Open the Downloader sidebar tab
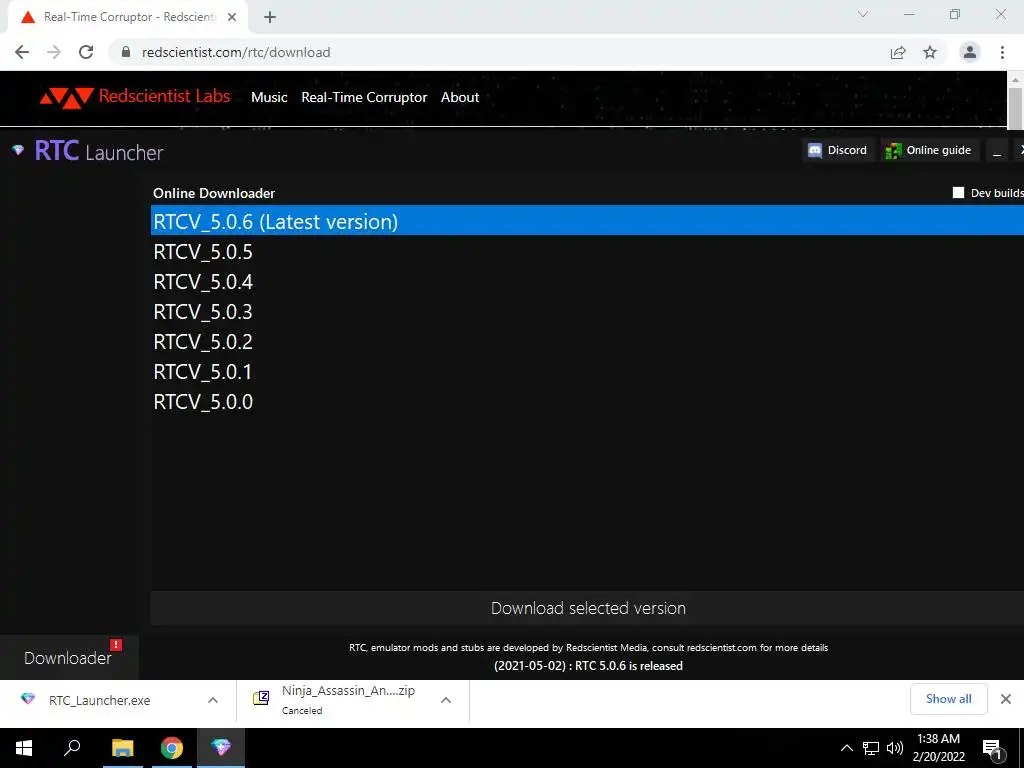Screen dimensions: 1024x768 click(69, 658)
